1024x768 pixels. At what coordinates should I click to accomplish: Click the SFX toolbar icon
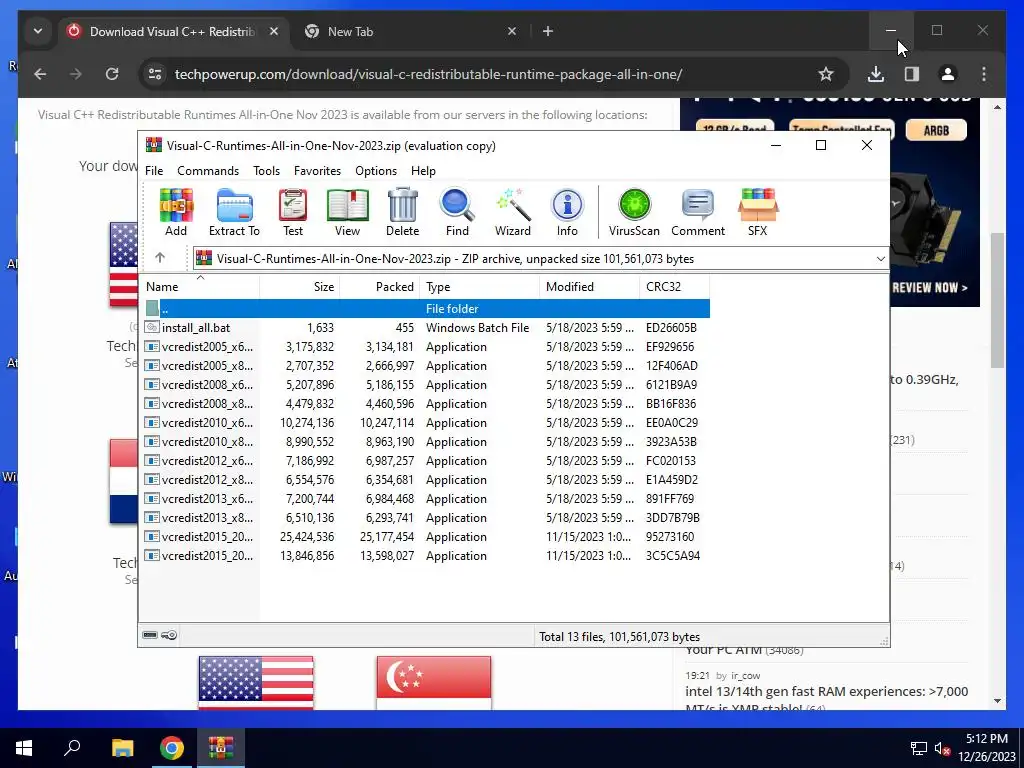758,212
